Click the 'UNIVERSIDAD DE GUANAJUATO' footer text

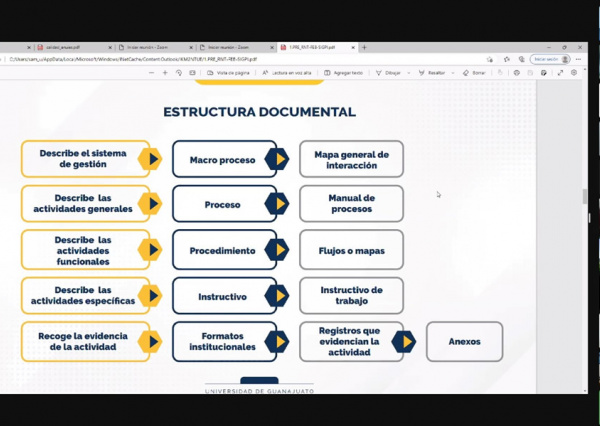tap(259, 391)
